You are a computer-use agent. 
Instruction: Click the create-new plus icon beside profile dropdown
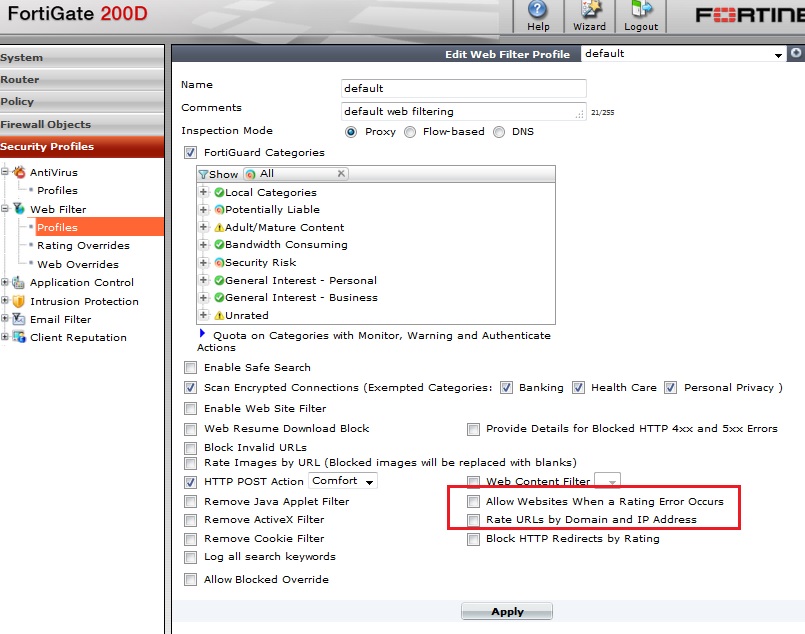(795, 53)
